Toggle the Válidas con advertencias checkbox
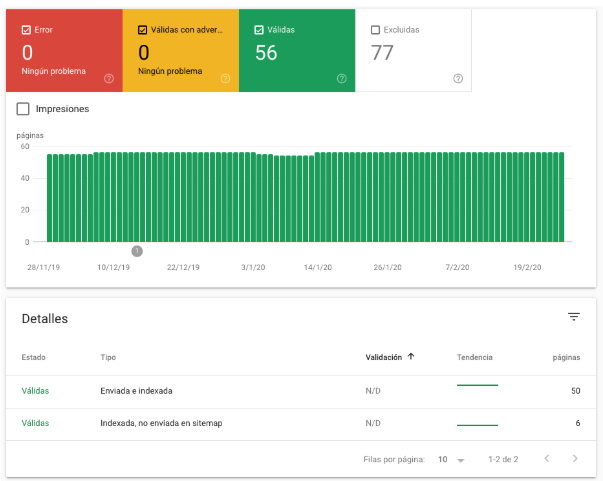Image resolution: width=603 pixels, height=481 pixels. pyautogui.click(x=143, y=30)
